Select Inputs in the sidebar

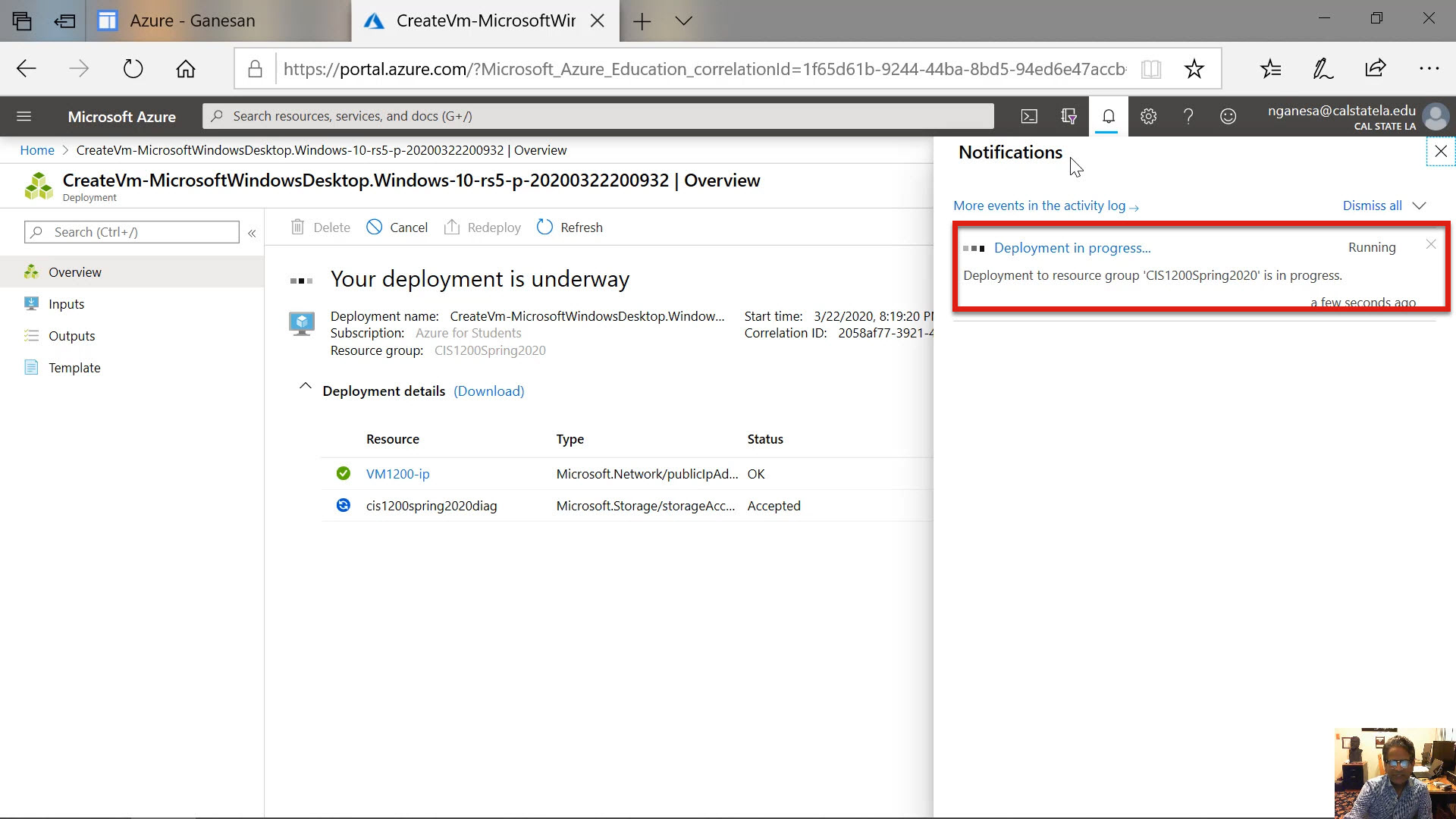[x=66, y=304]
